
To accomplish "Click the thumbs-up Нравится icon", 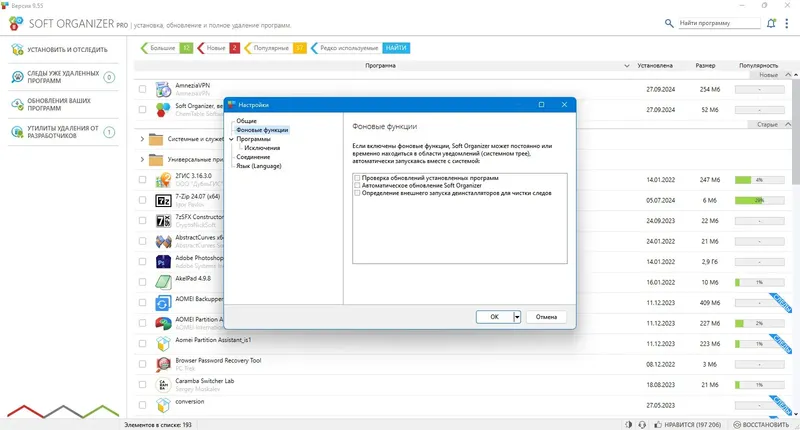I will [x=658, y=424].
